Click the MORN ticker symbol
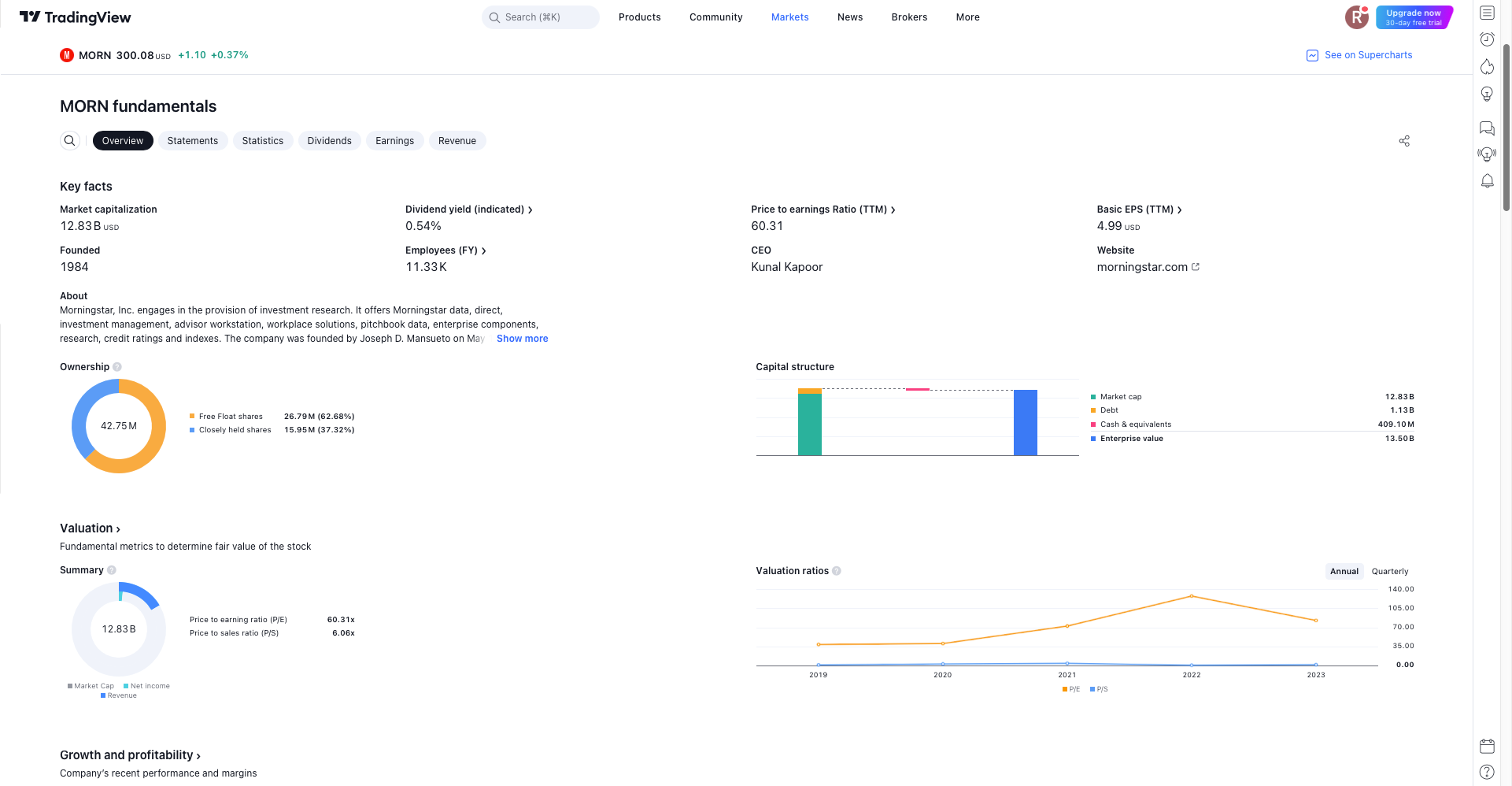 (95, 55)
